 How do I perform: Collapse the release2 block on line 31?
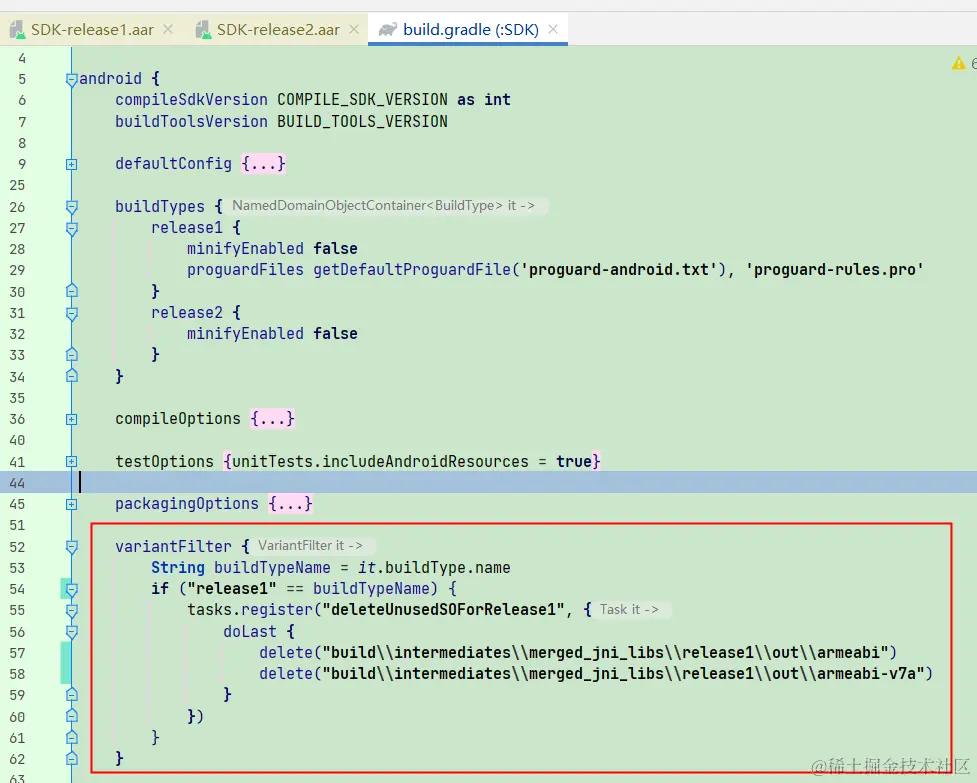[x=72, y=313]
